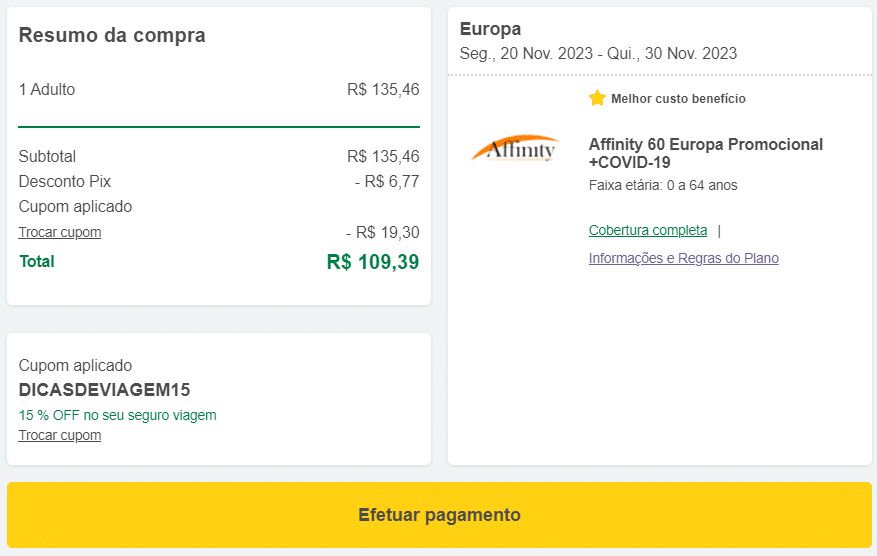Click the Resumo da compra heading
877x556 pixels.
112,35
